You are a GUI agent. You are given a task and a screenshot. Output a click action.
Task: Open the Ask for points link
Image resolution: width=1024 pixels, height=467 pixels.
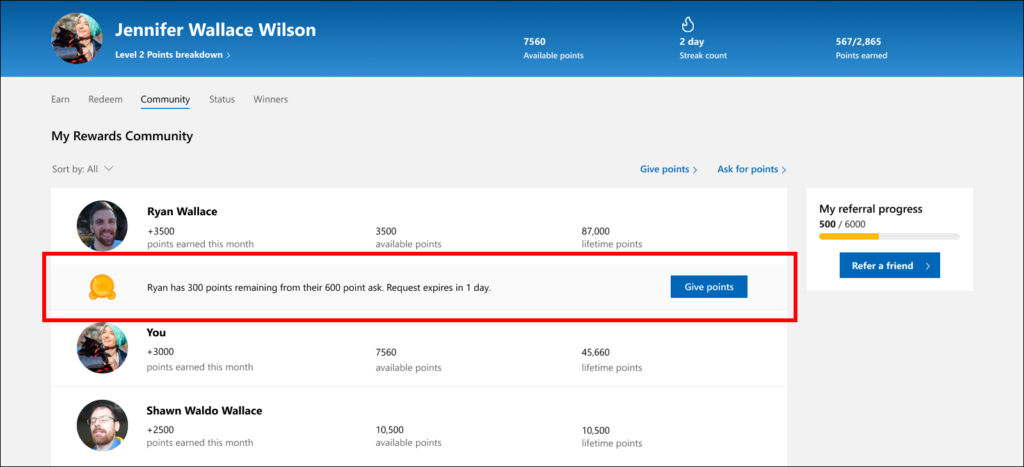point(752,169)
